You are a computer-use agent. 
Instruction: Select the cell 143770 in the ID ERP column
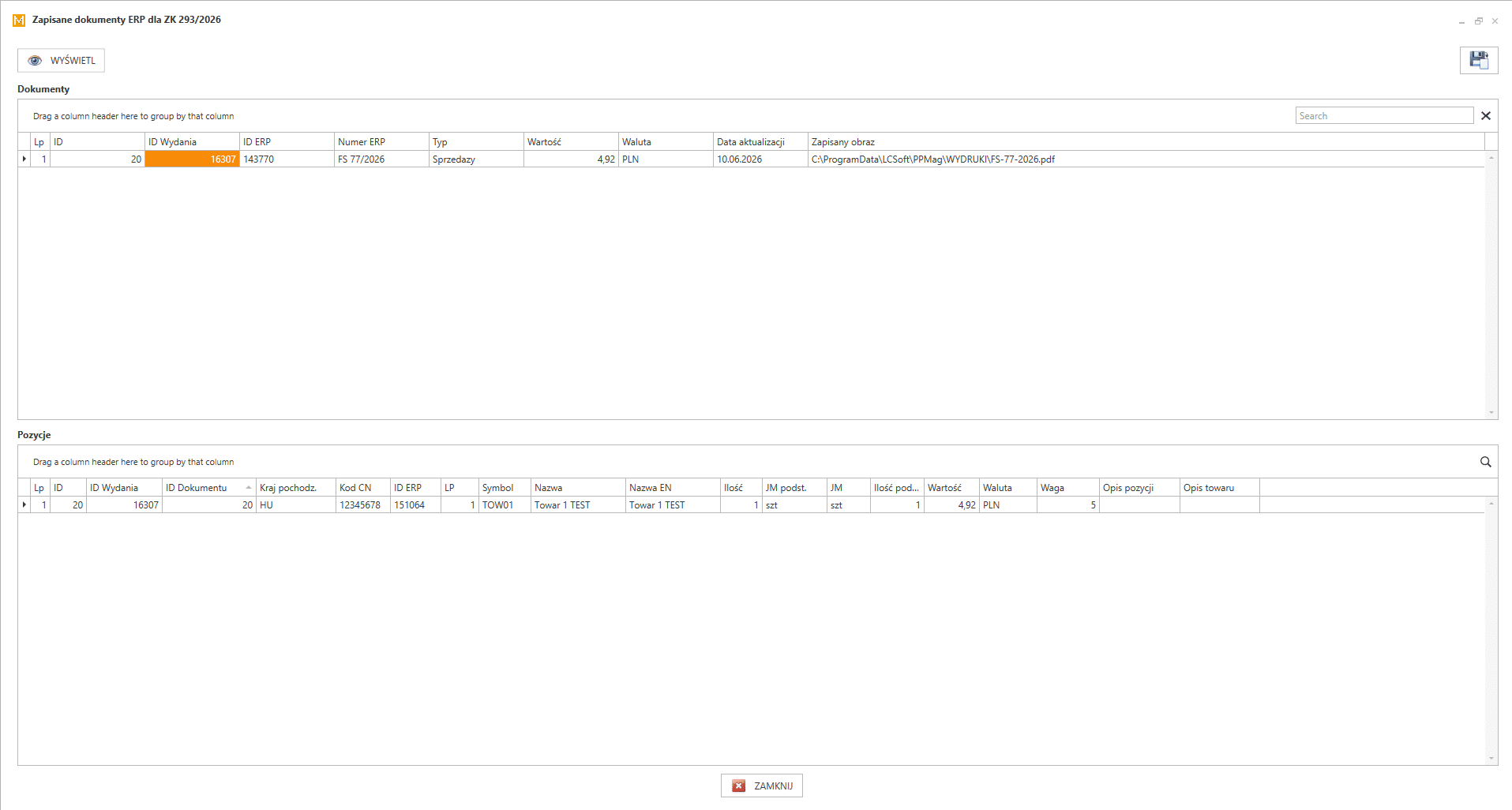coord(287,159)
